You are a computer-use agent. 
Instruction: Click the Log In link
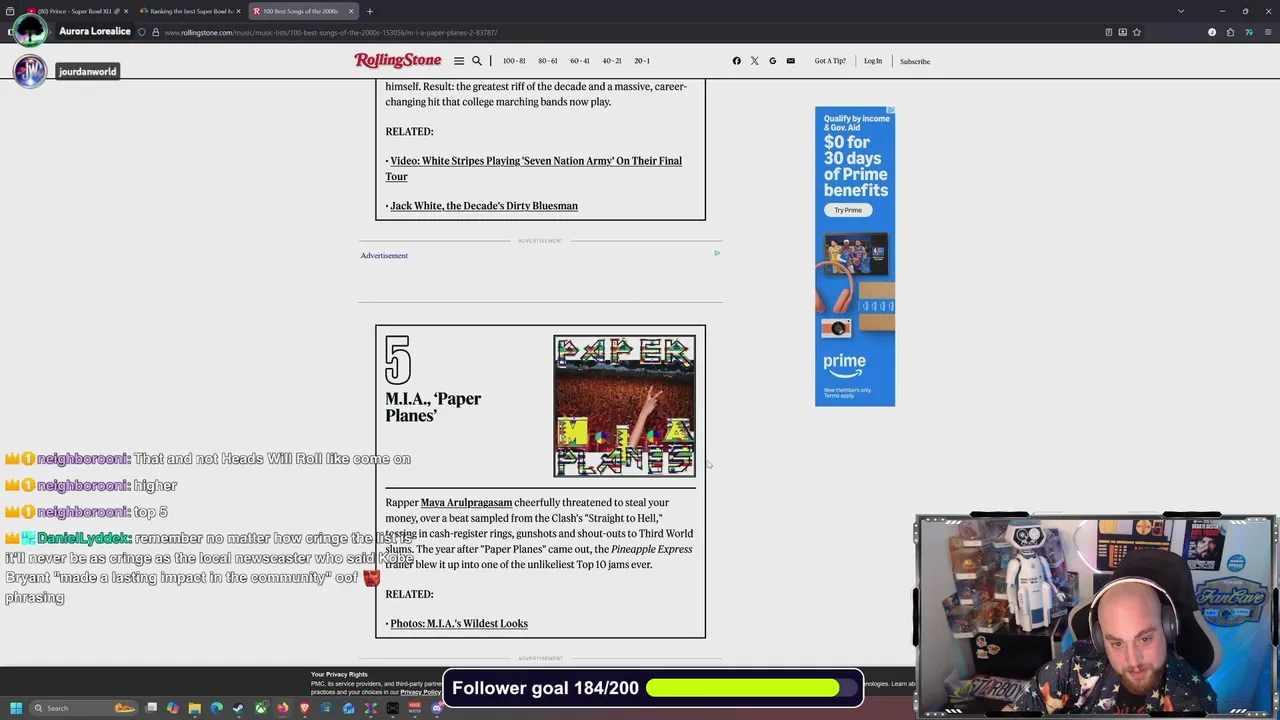pos(873,61)
